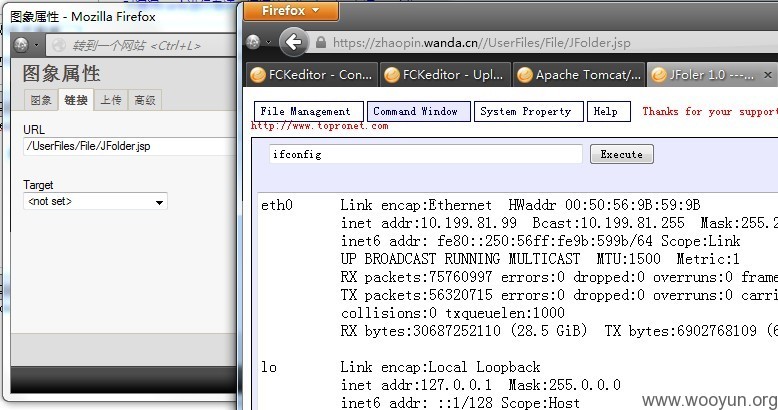778x410 pixels.
Task: Expand the dropdown arrow beside the right window's globe icon
Action: (x=268, y=43)
